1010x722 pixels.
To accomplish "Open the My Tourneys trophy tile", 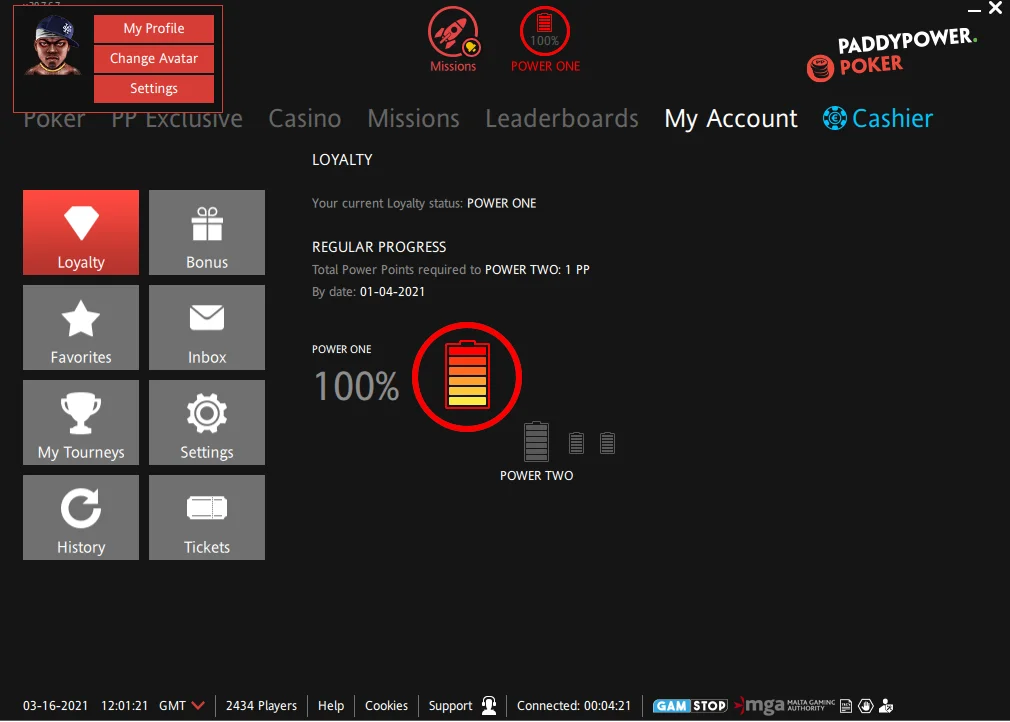I will 81,422.
